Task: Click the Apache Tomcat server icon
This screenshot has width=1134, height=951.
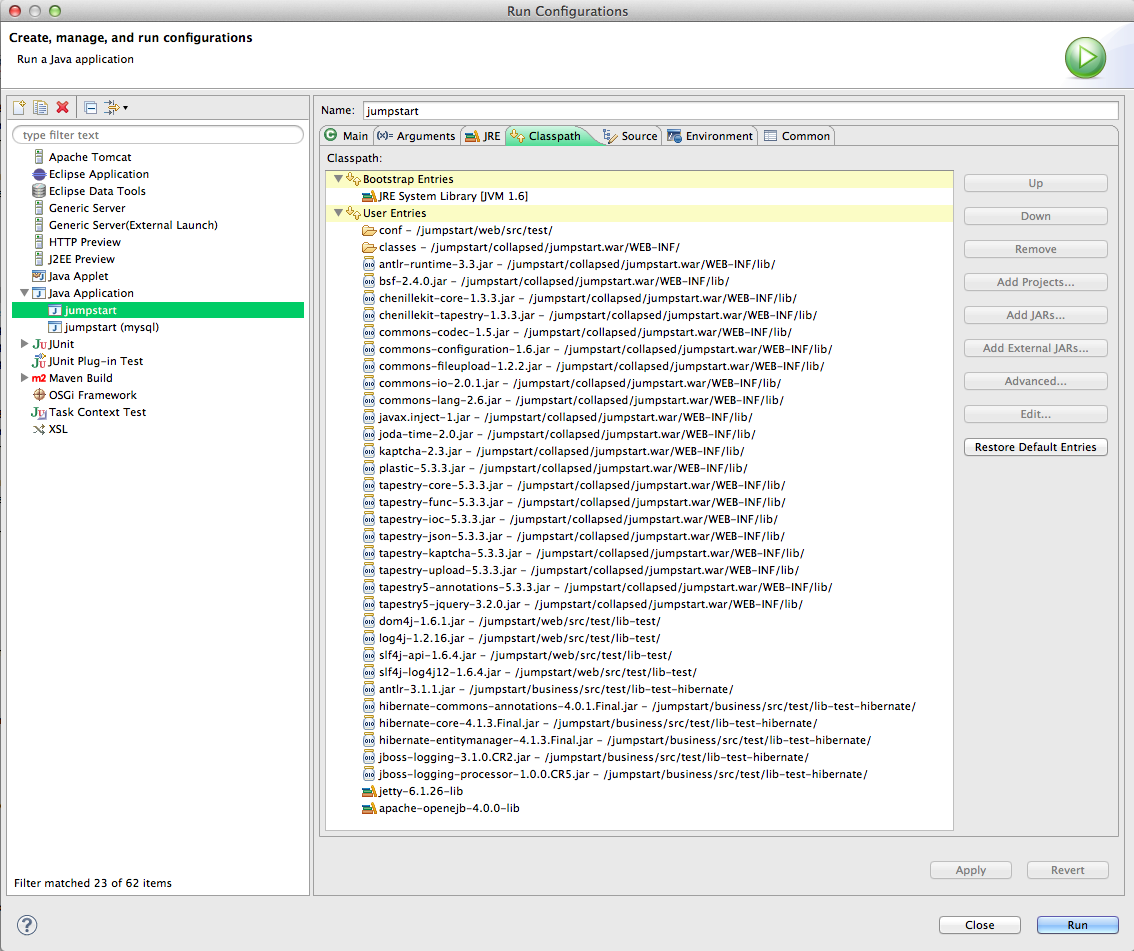Action: 39,157
